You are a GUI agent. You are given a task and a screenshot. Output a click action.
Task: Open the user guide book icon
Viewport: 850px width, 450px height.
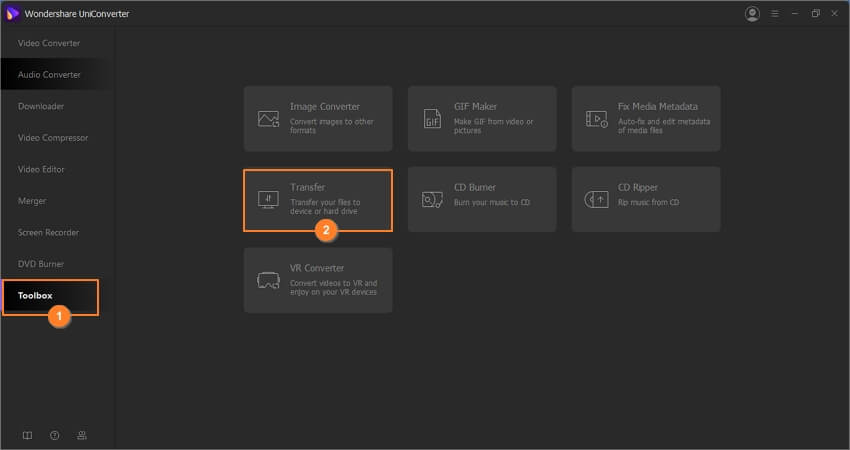27,435
